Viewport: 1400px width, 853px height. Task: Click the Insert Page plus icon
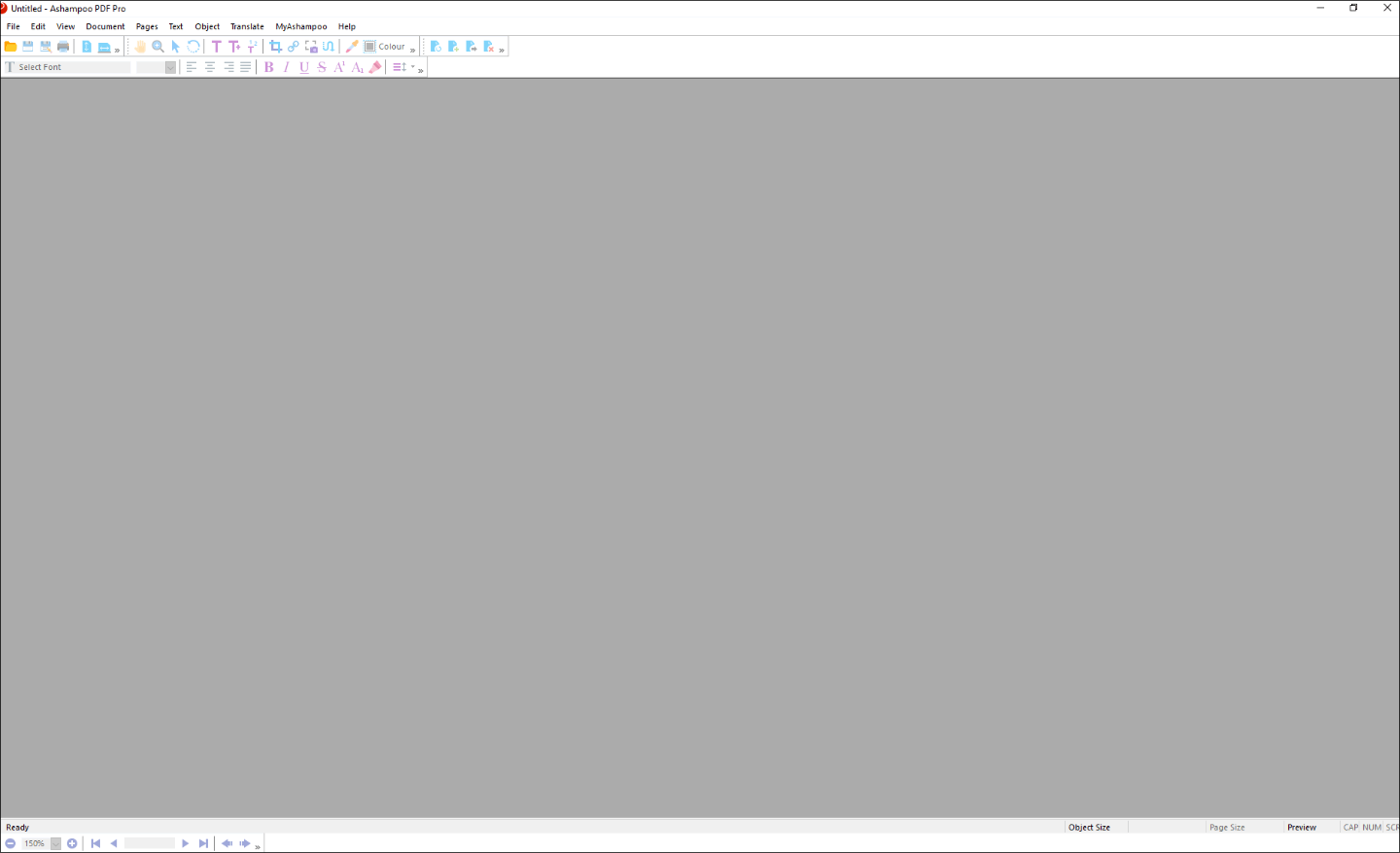coord(453,47)
